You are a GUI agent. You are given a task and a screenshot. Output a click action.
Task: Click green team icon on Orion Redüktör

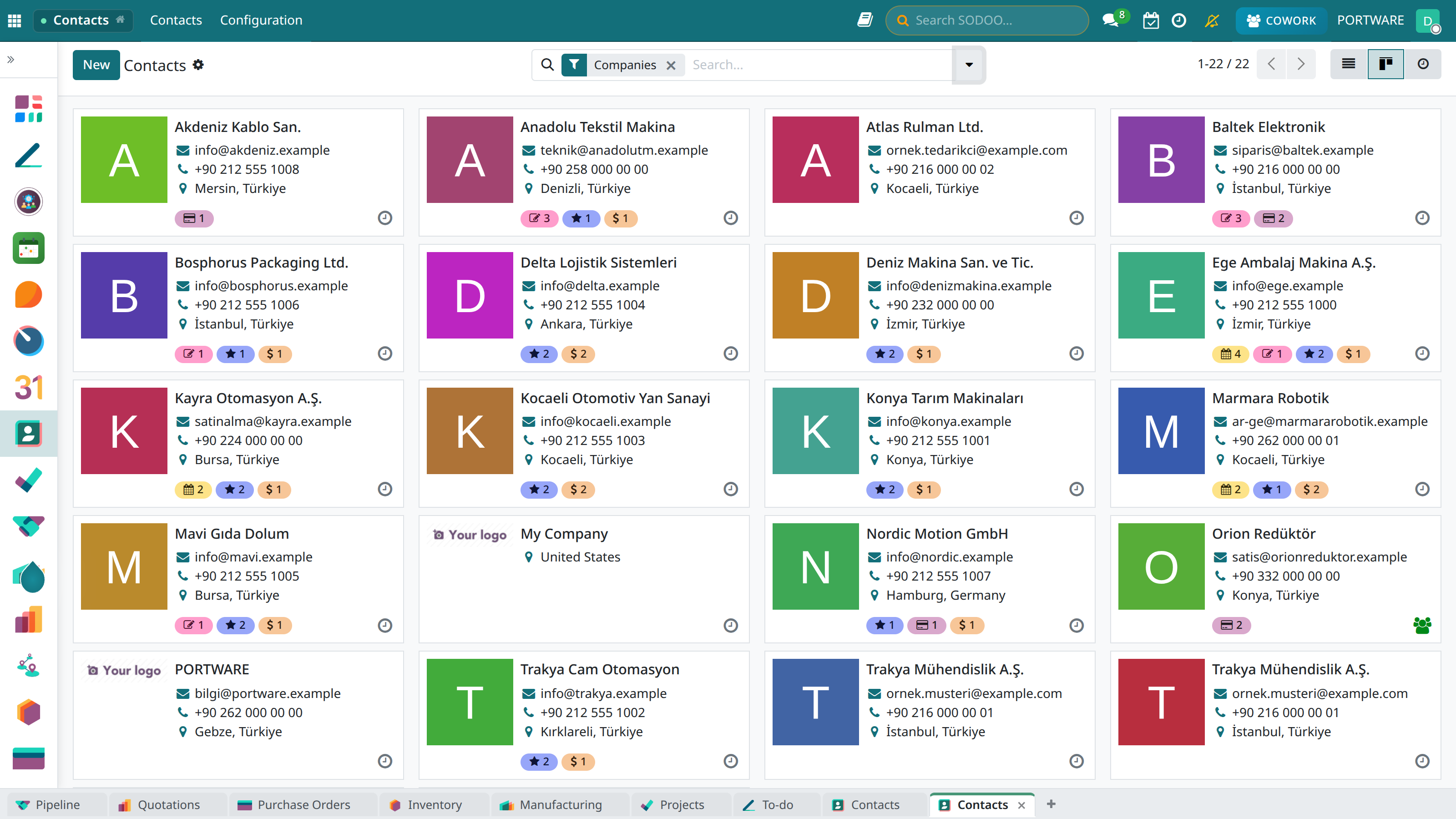coord(1422,625)
